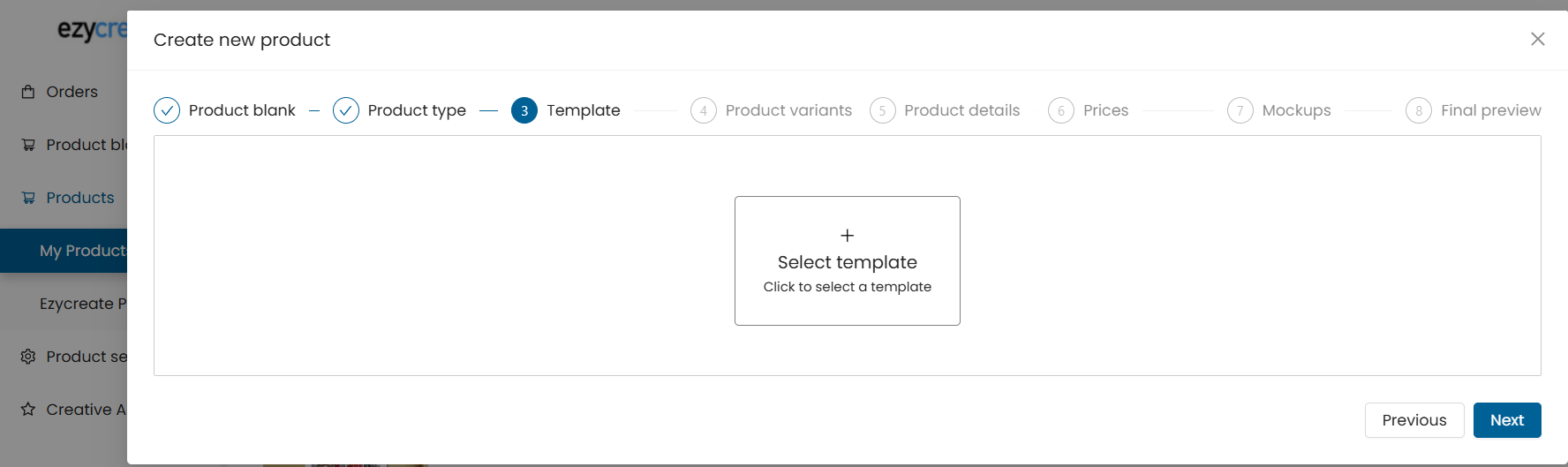Click the plus icon in Select template
Screen dimensions: 1568x467
point(848,236)
